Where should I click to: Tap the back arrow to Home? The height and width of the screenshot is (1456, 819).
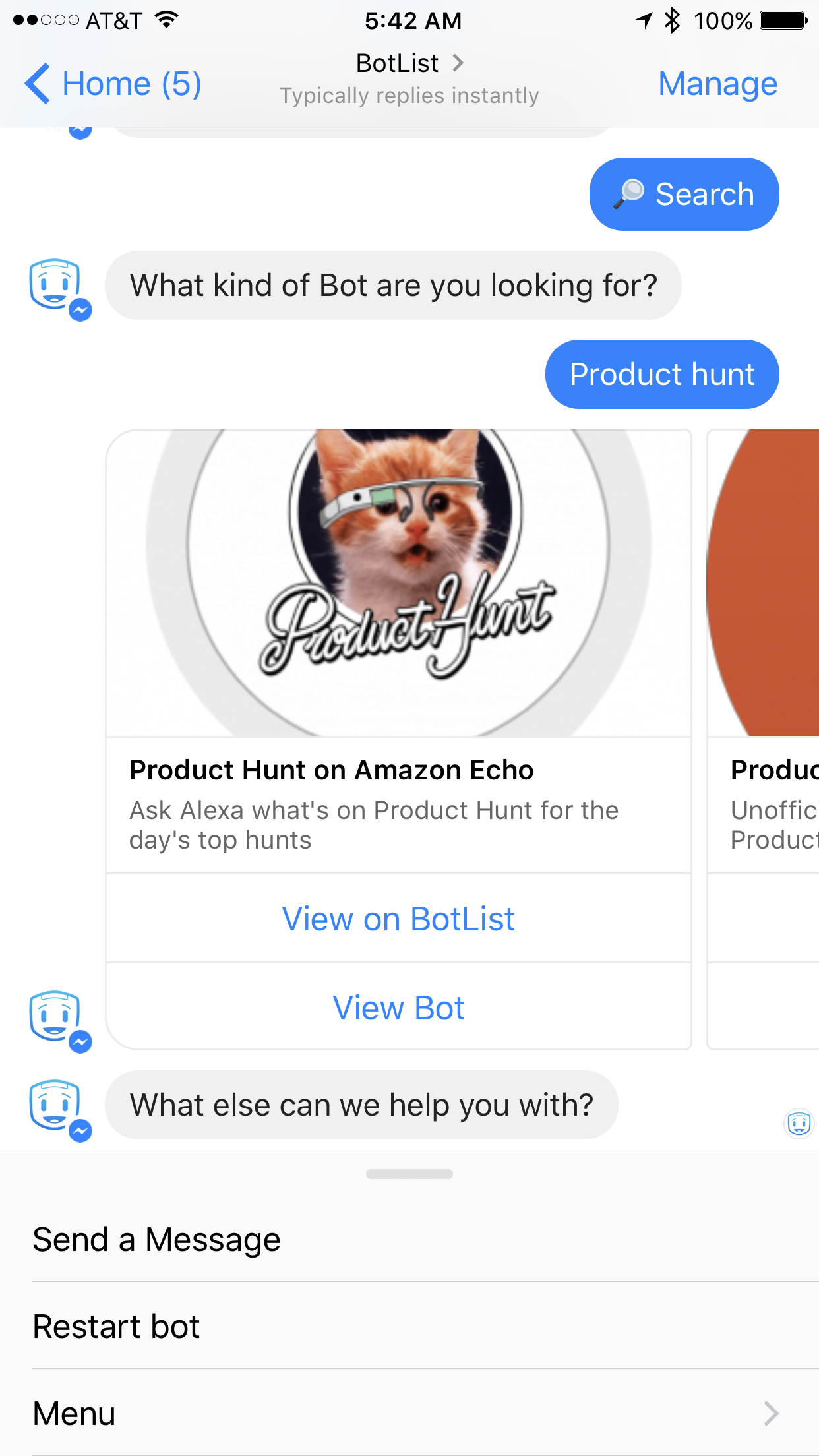(38, 84)
